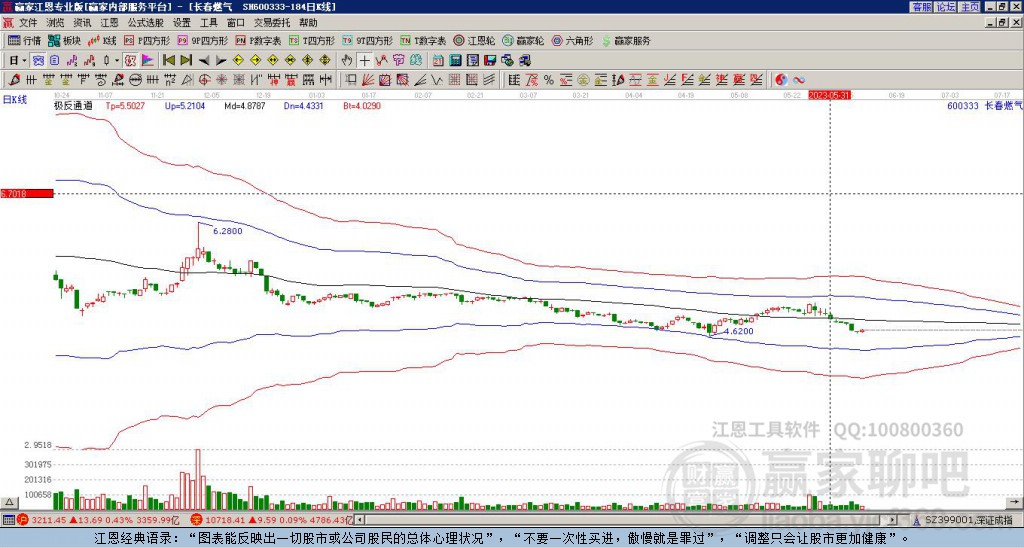Click the yin-yang icon
1024x548 pixels.
coord(781,80)
